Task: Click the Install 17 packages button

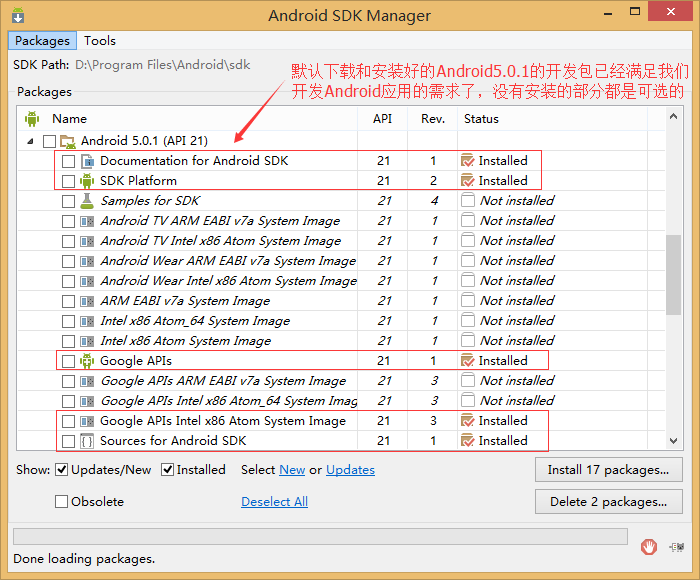Action: click(608, 470)
